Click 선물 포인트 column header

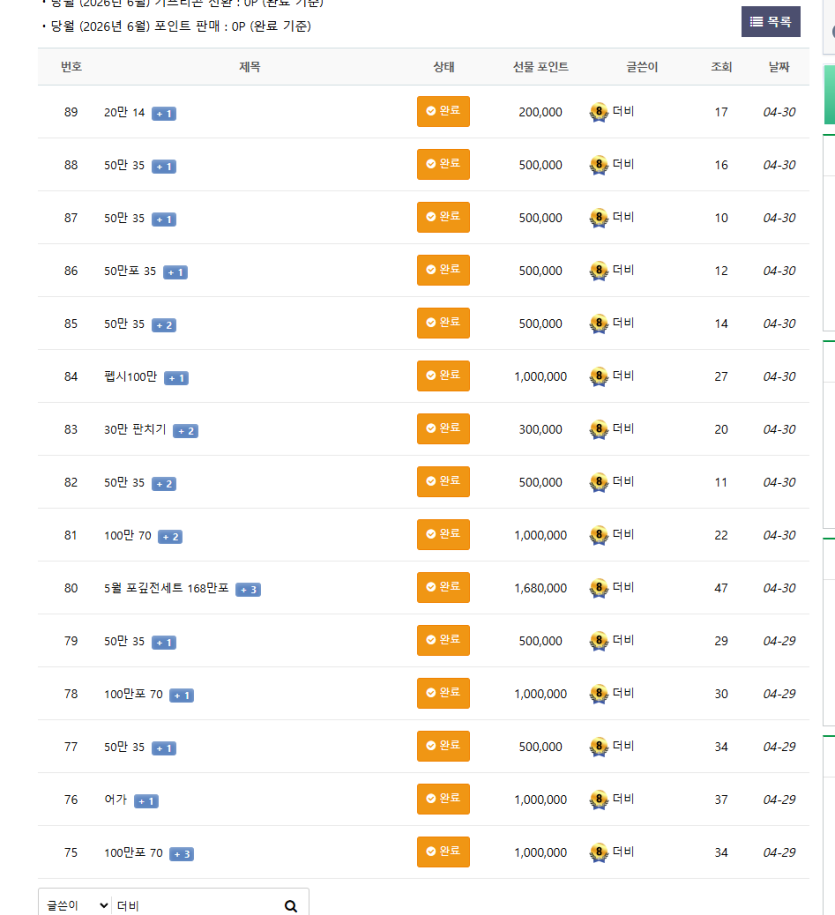[x=540, y=67]
